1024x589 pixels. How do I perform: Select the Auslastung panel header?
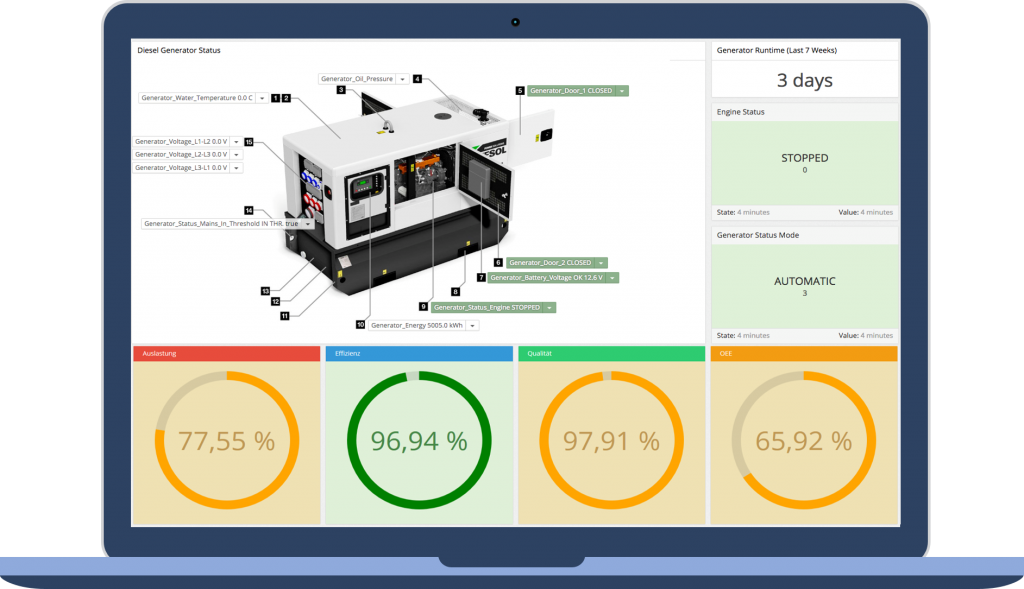pyautogui.click(x=225, y=354)
